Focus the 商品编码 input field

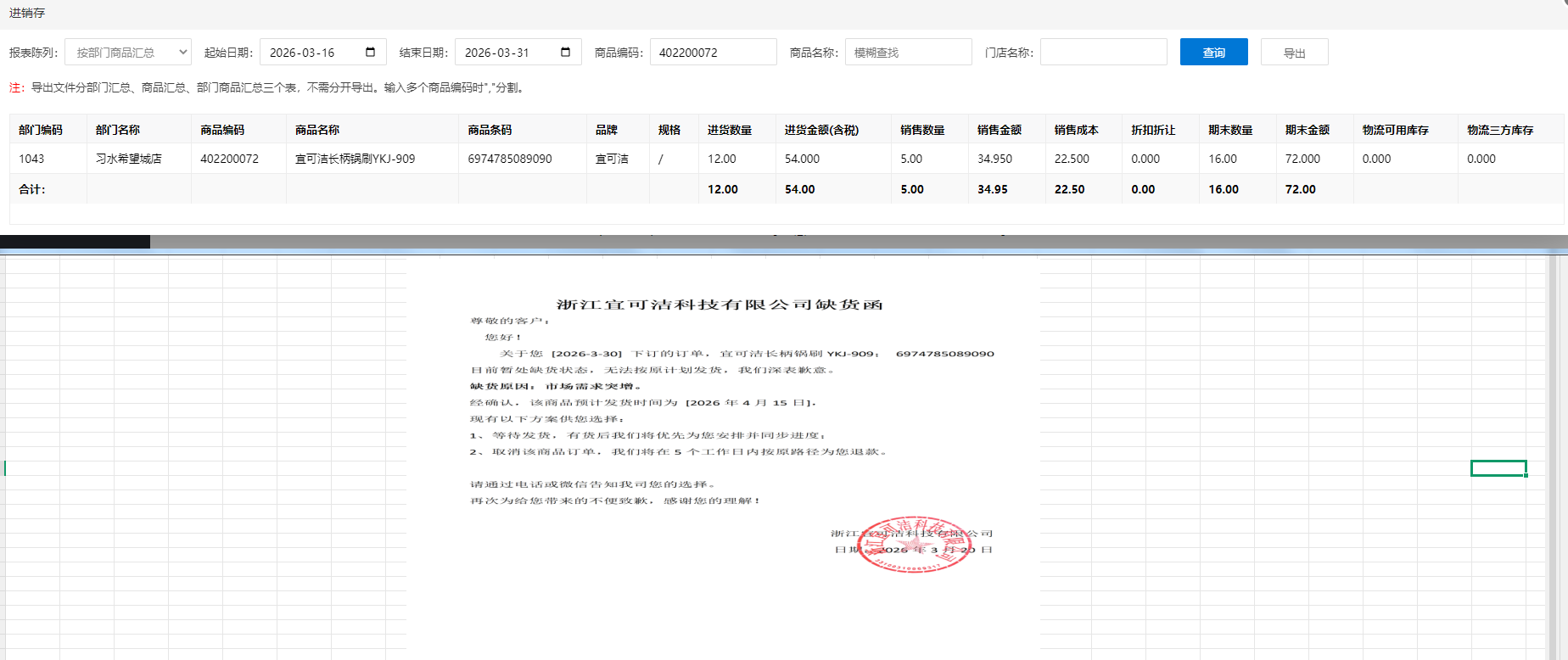(713, 53)
